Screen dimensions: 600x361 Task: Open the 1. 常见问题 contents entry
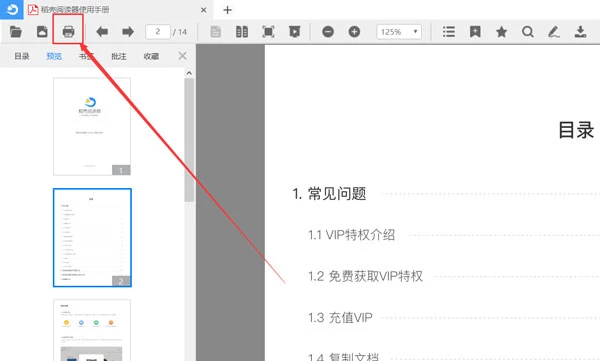329,194
